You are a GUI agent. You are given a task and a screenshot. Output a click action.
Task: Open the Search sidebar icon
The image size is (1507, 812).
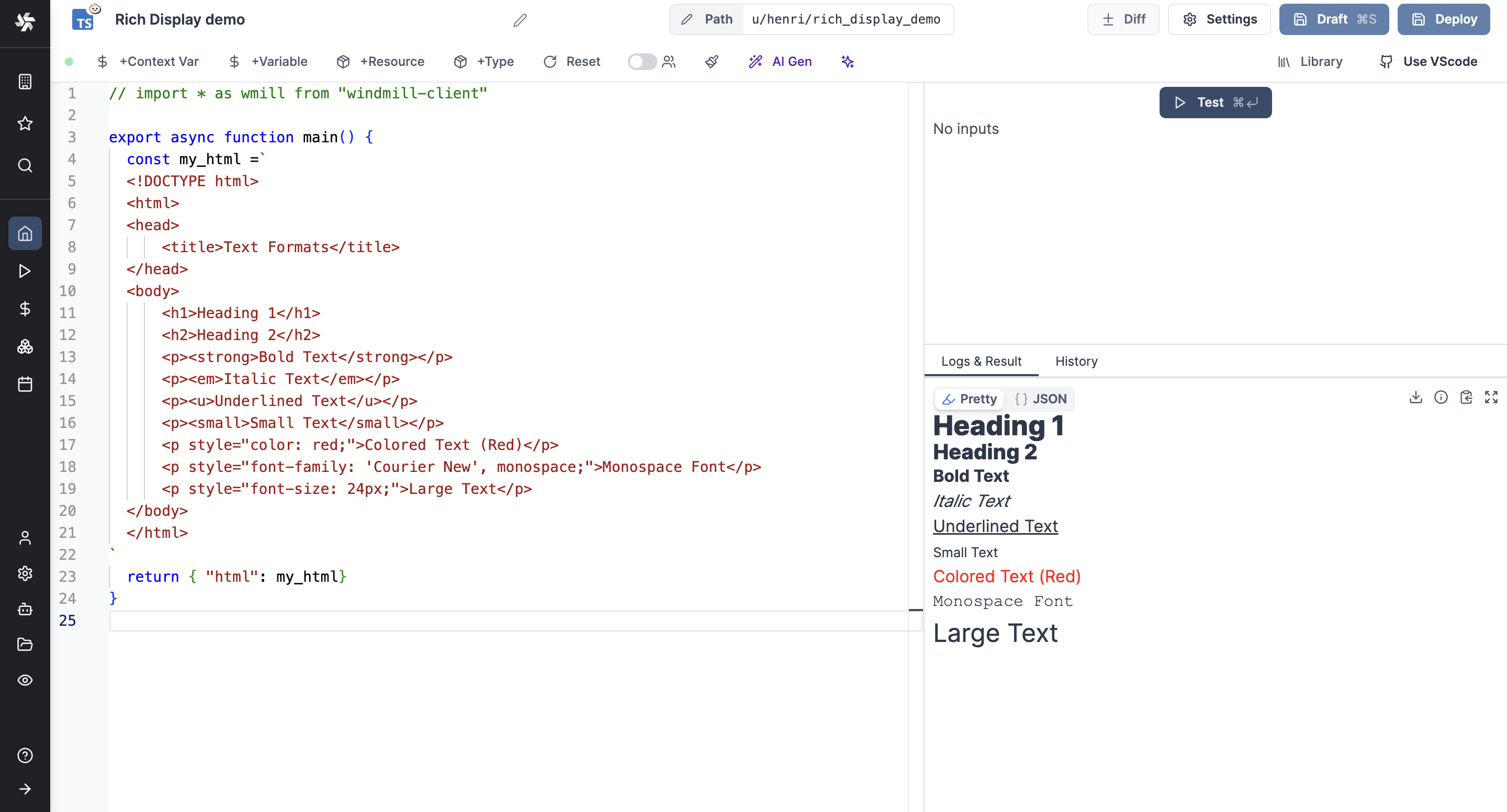point(25,165)
